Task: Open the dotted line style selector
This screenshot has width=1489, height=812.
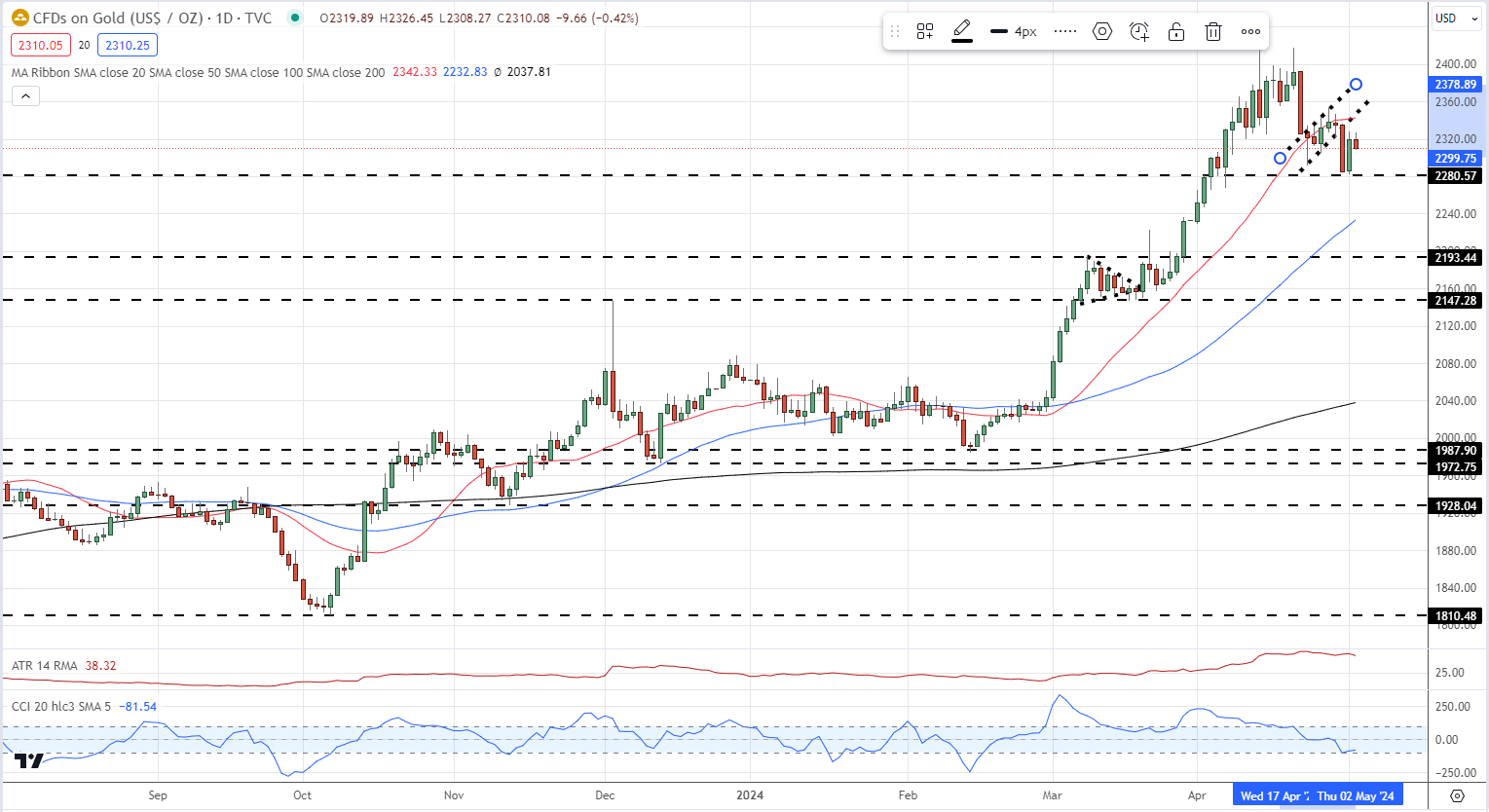Action: (1065, 31)
